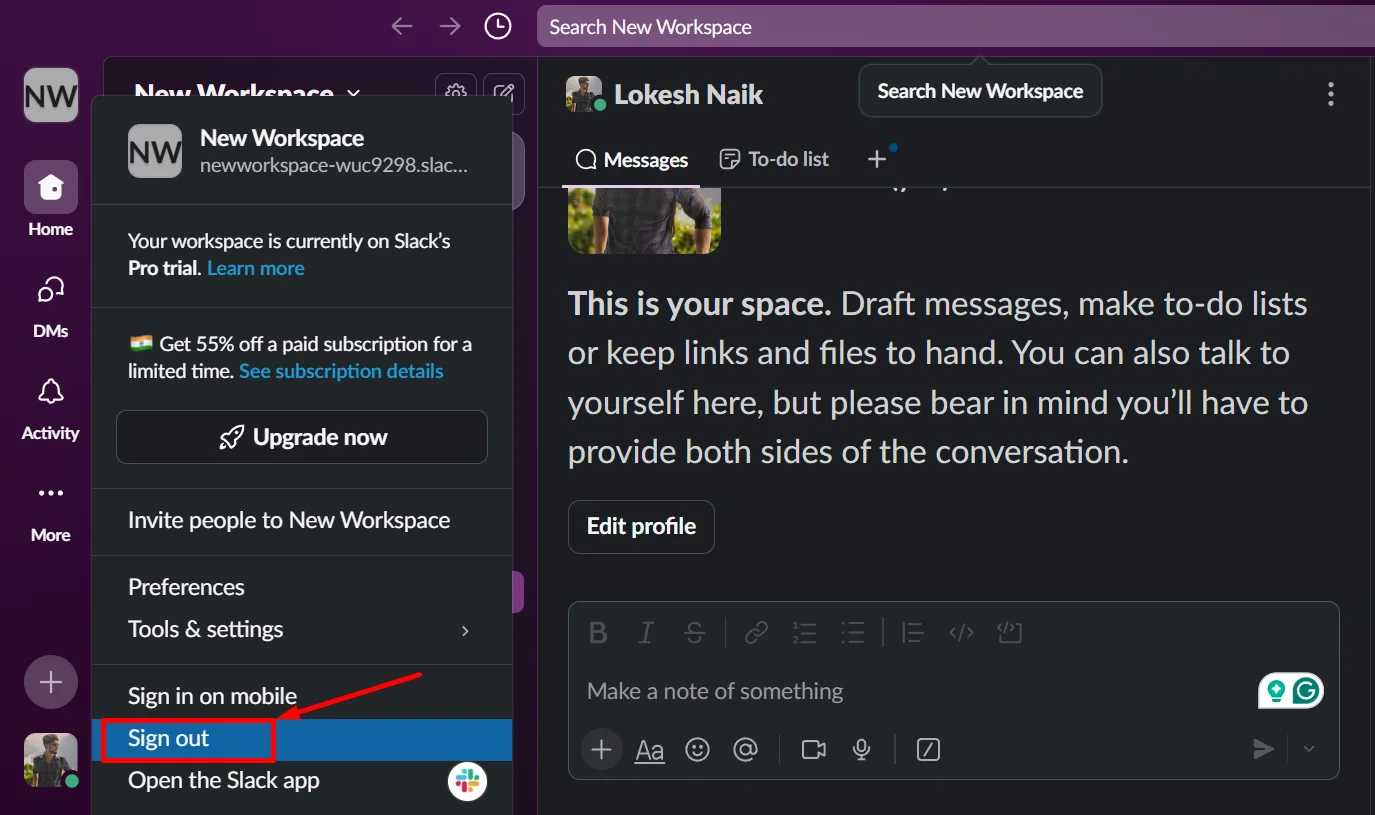Add a tab with plus icon
1375x815 pixels.
click(x=877, y=159)
